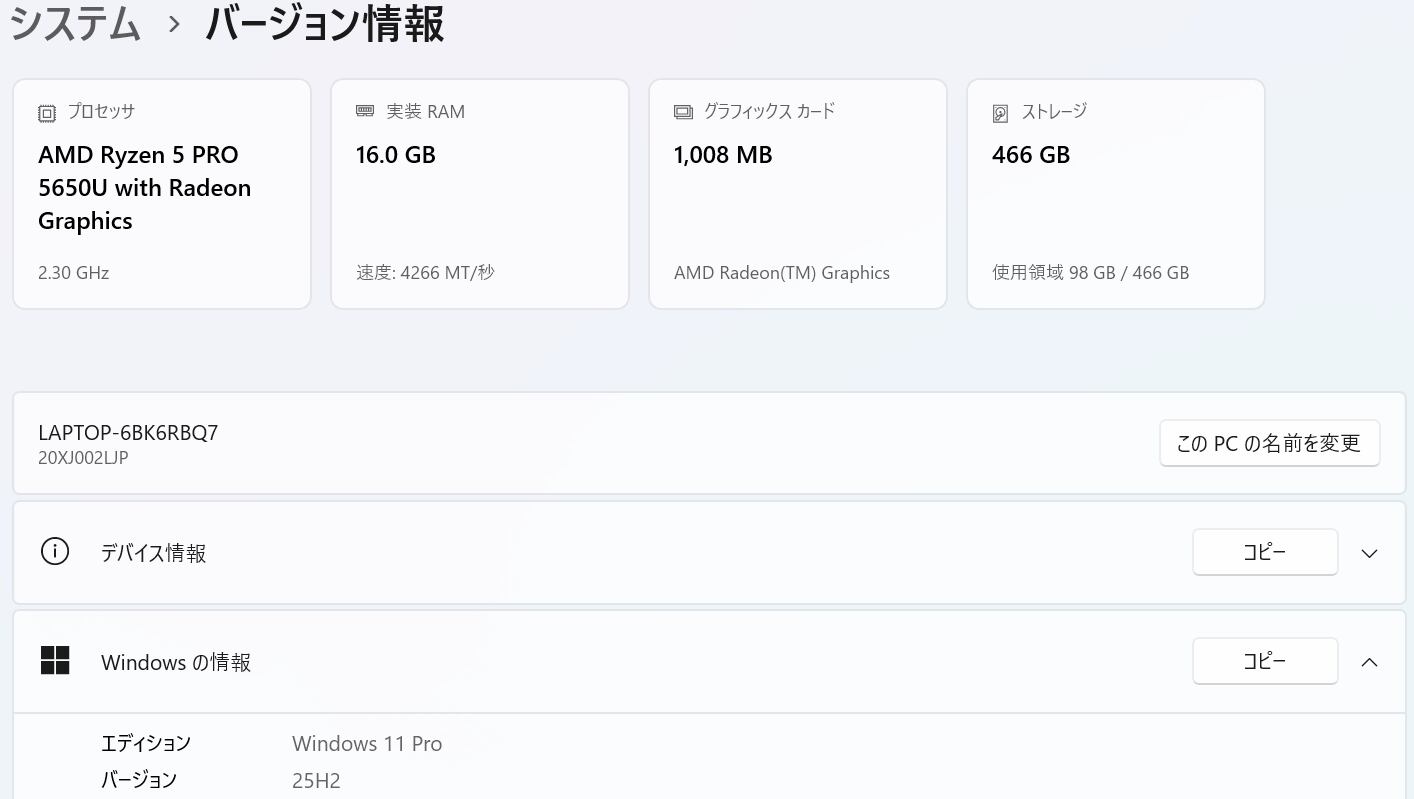Click the AMD Ryzen 5 PRO processor name
The image size is (1414, 799).
coord(145,188)
